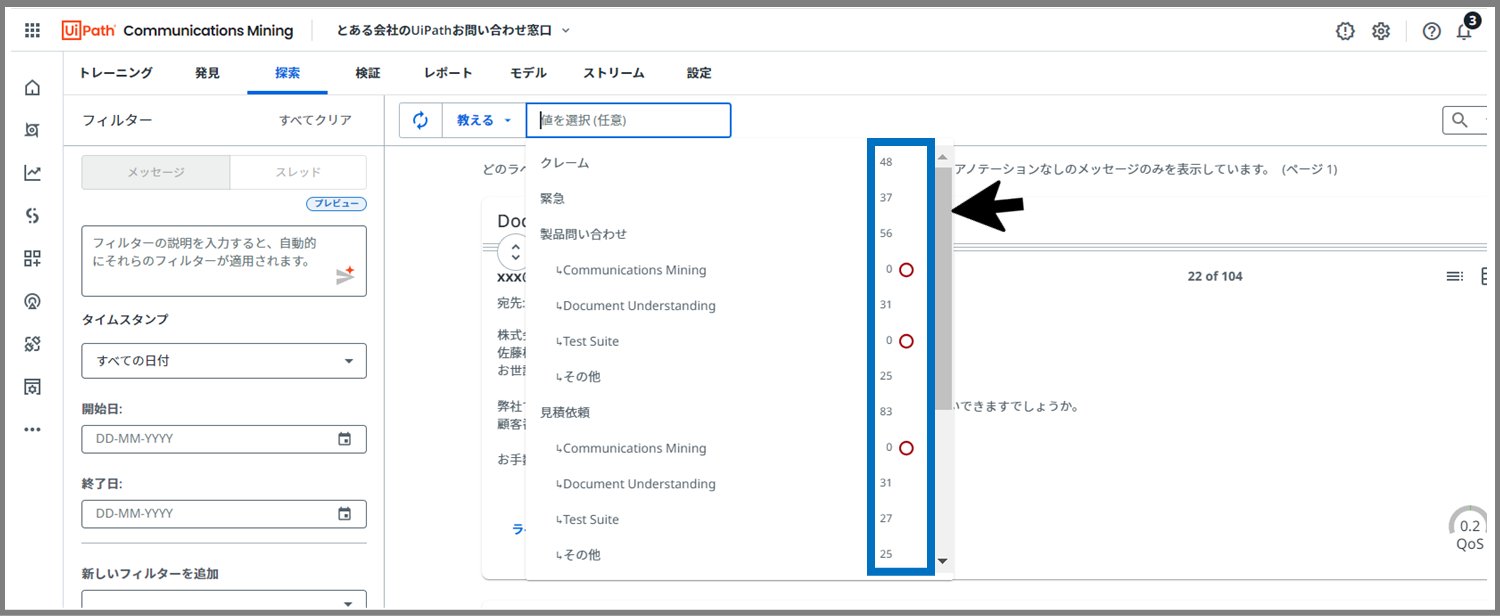Click the label list scrollbar up arrow

942,157
